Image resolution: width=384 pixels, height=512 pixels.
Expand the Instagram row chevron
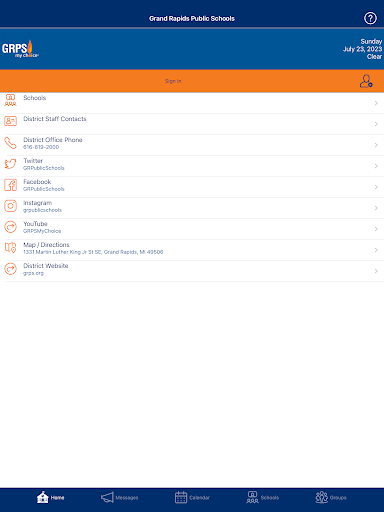[x=376, y=208]
